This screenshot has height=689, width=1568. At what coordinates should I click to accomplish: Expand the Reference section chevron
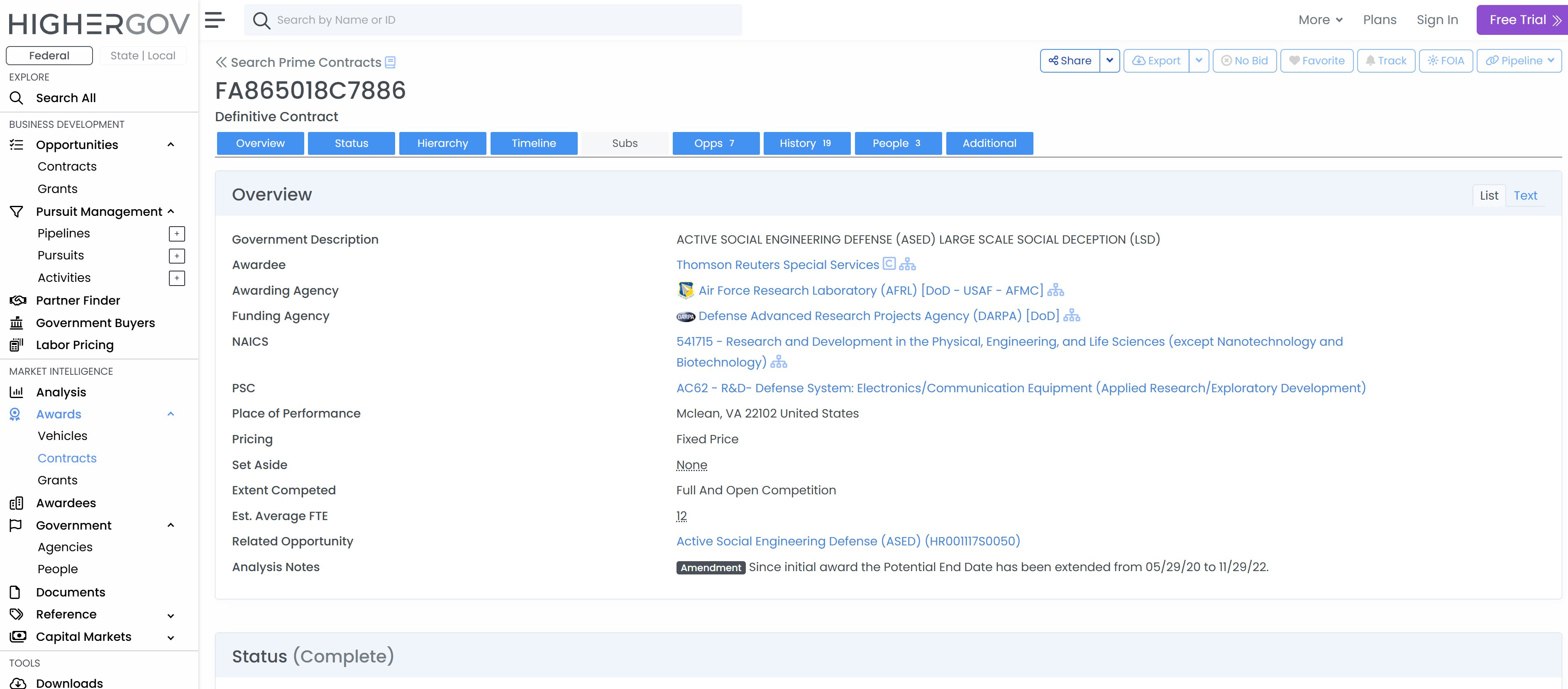pos(171,616)
